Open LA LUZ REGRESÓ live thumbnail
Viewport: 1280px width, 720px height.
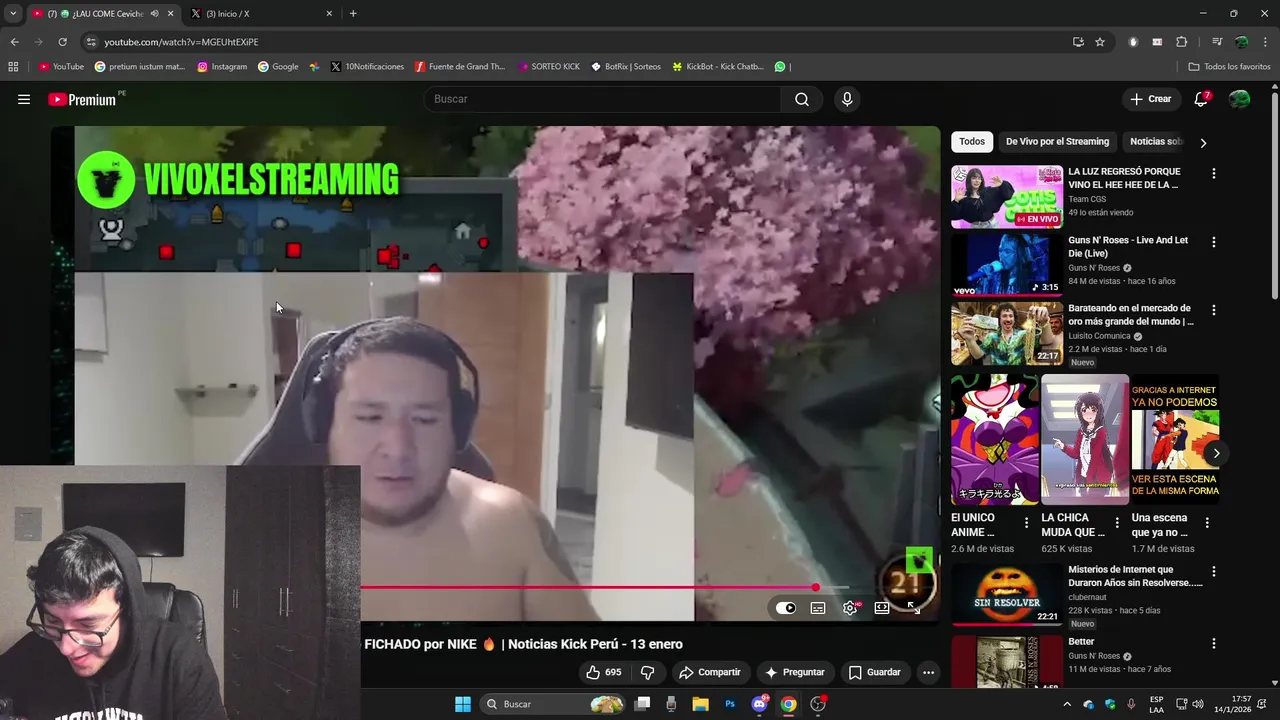coord(1007,197)
